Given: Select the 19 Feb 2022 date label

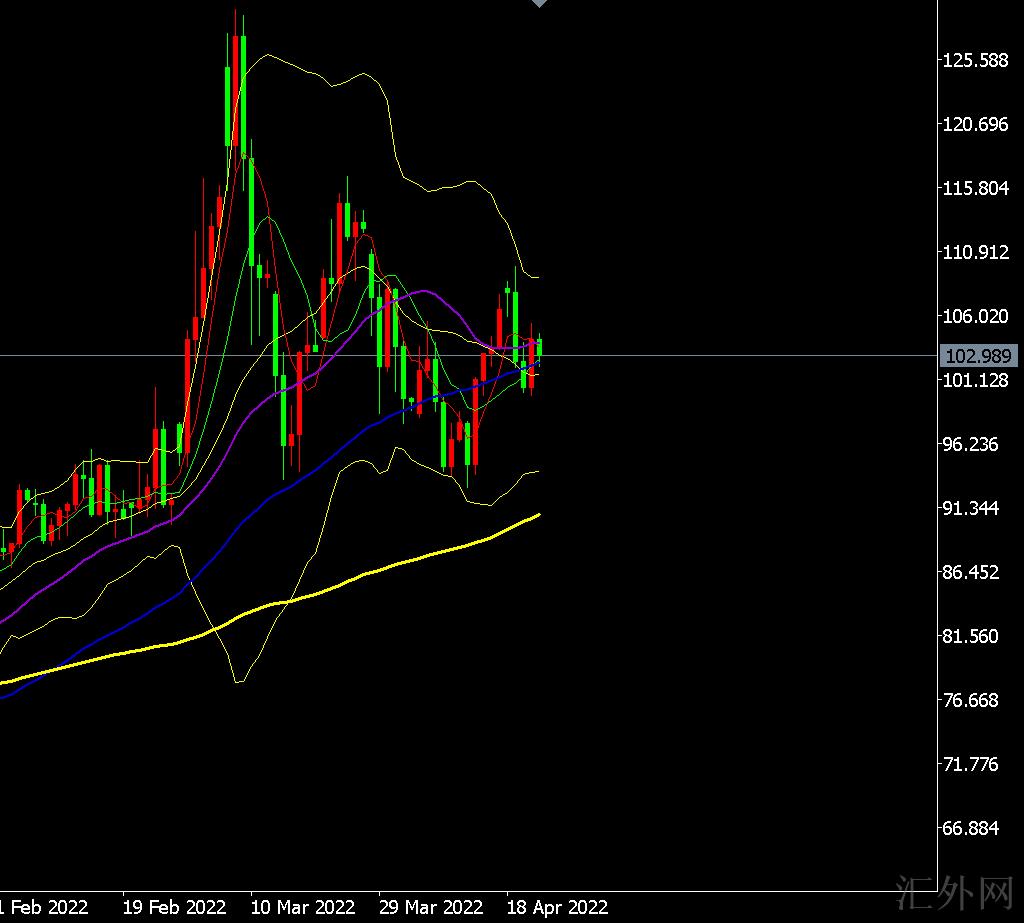Looking at the screenshot, I should [x=174, y=908].
